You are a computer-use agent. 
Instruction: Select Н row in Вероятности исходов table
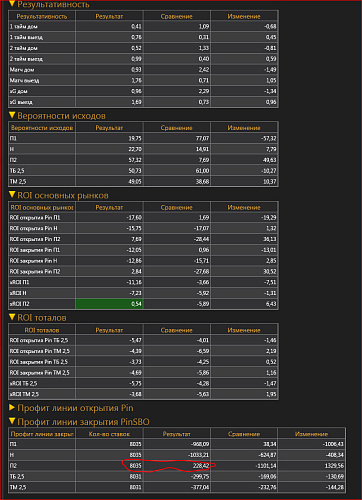(143, 149)
